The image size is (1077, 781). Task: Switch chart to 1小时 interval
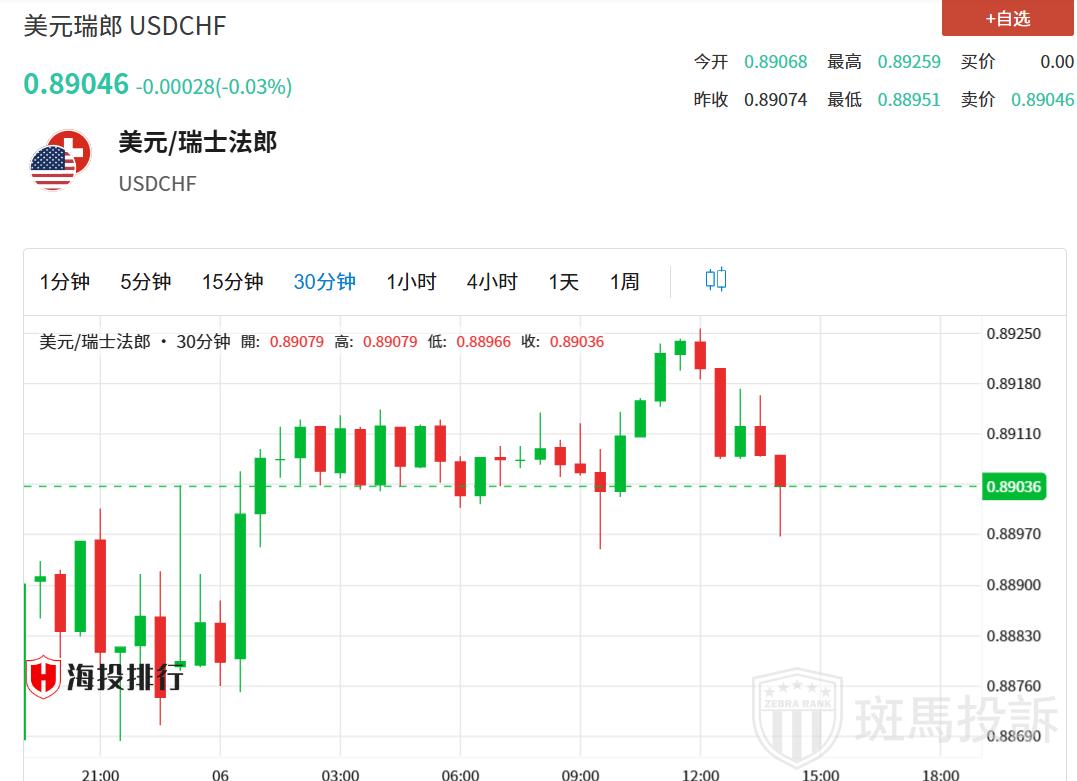(411, 282)
